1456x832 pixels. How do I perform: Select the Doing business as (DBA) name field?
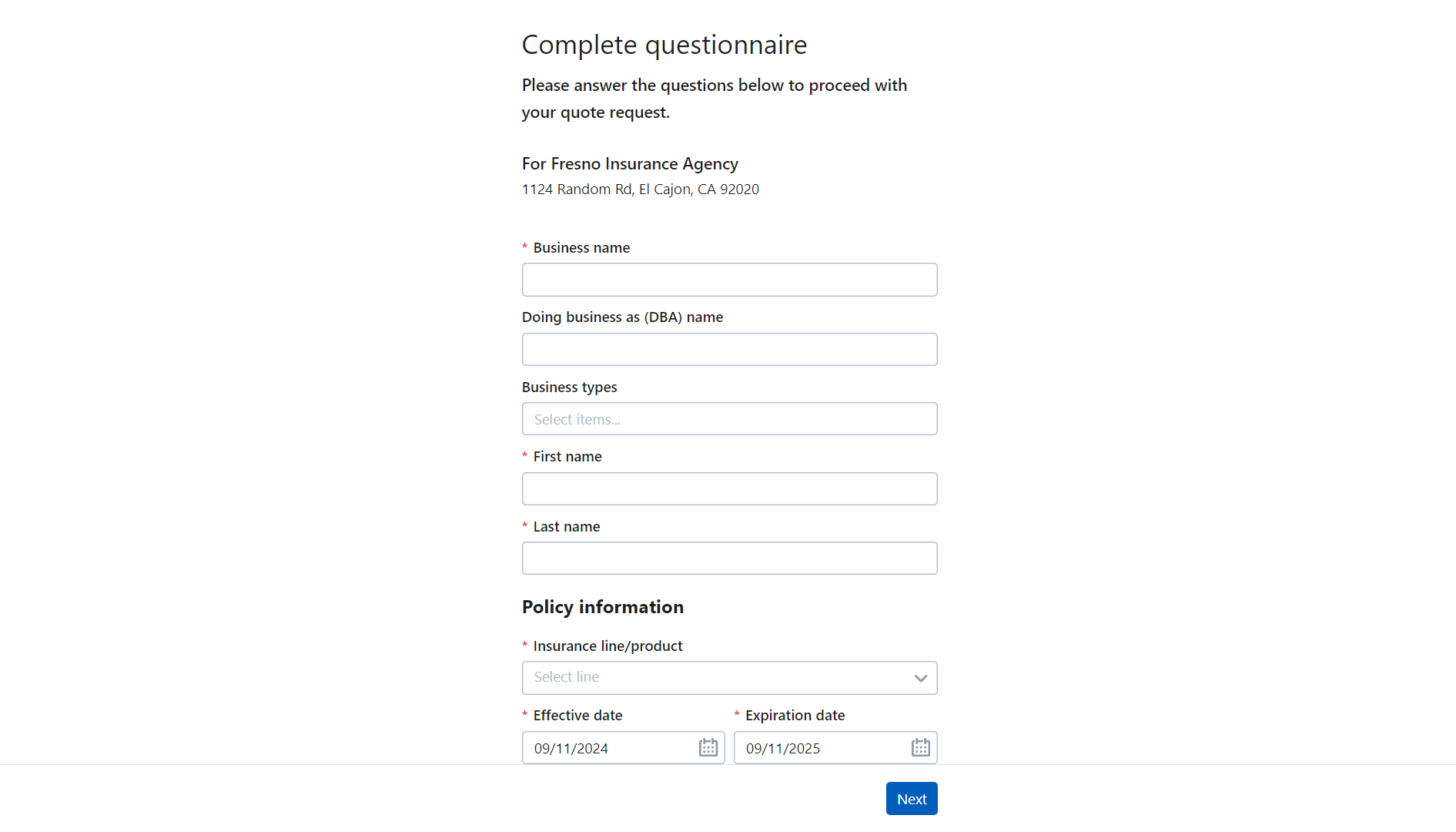729,349
